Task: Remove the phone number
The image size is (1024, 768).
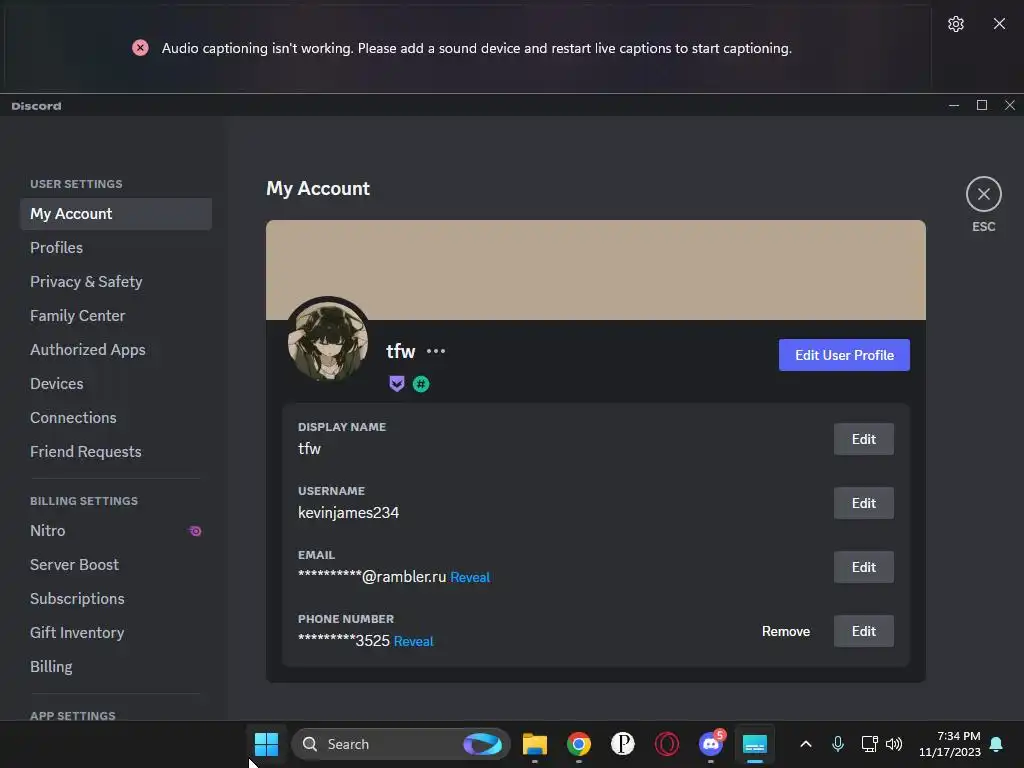Action: point(786,632)
